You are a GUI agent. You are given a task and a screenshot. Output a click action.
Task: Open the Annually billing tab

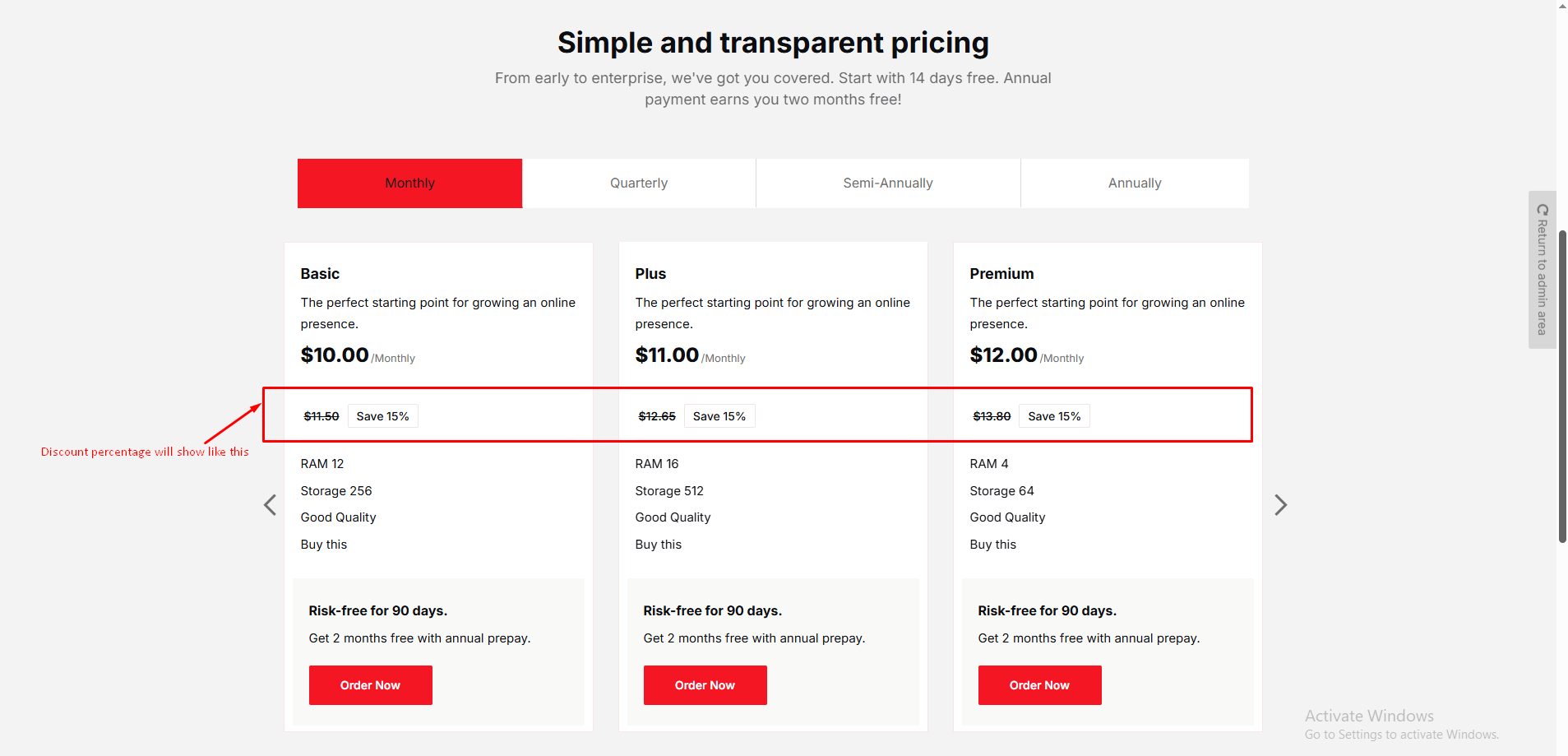(x=1135, y=183)
